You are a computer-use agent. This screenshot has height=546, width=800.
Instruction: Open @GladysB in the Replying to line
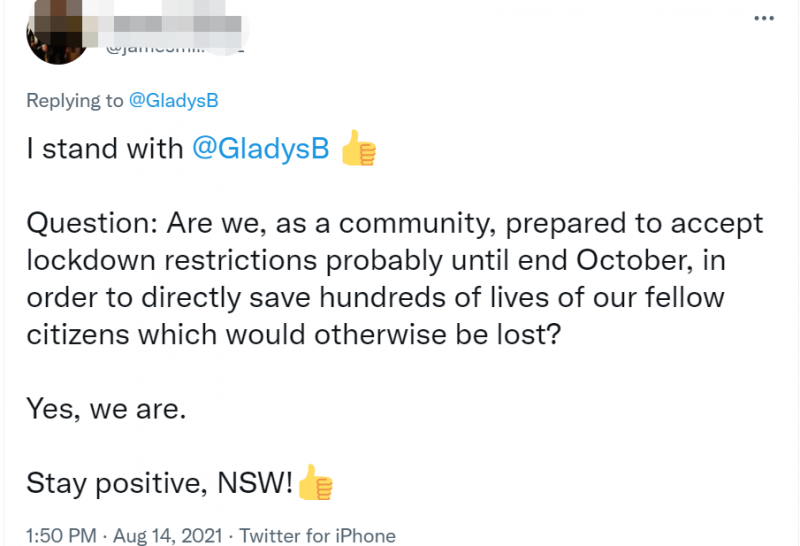click(173, 101)
